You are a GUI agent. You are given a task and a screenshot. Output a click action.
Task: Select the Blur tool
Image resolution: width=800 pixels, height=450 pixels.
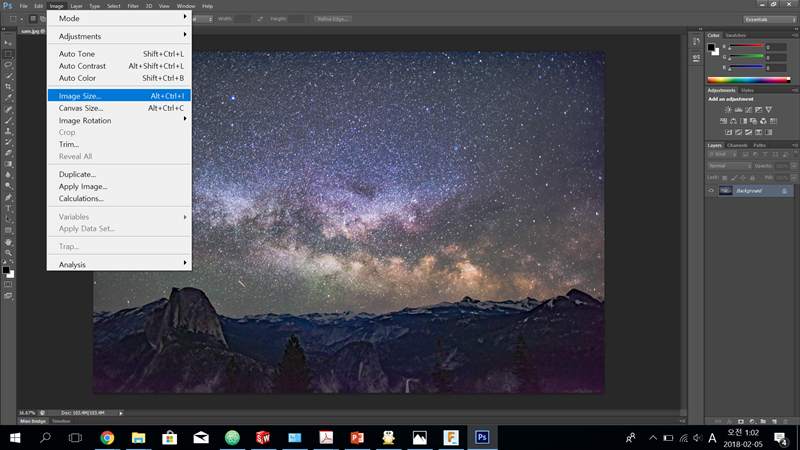8,175
